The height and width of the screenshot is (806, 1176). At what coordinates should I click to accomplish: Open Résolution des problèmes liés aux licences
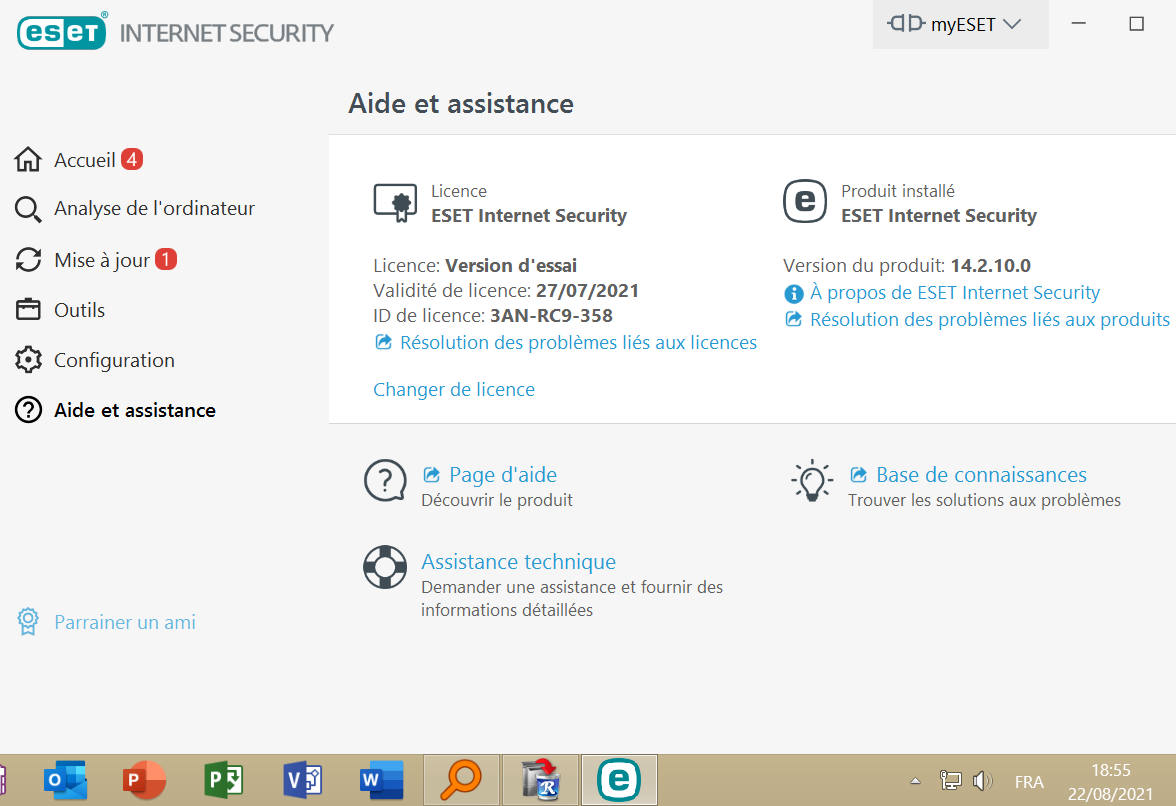[578, 343]
